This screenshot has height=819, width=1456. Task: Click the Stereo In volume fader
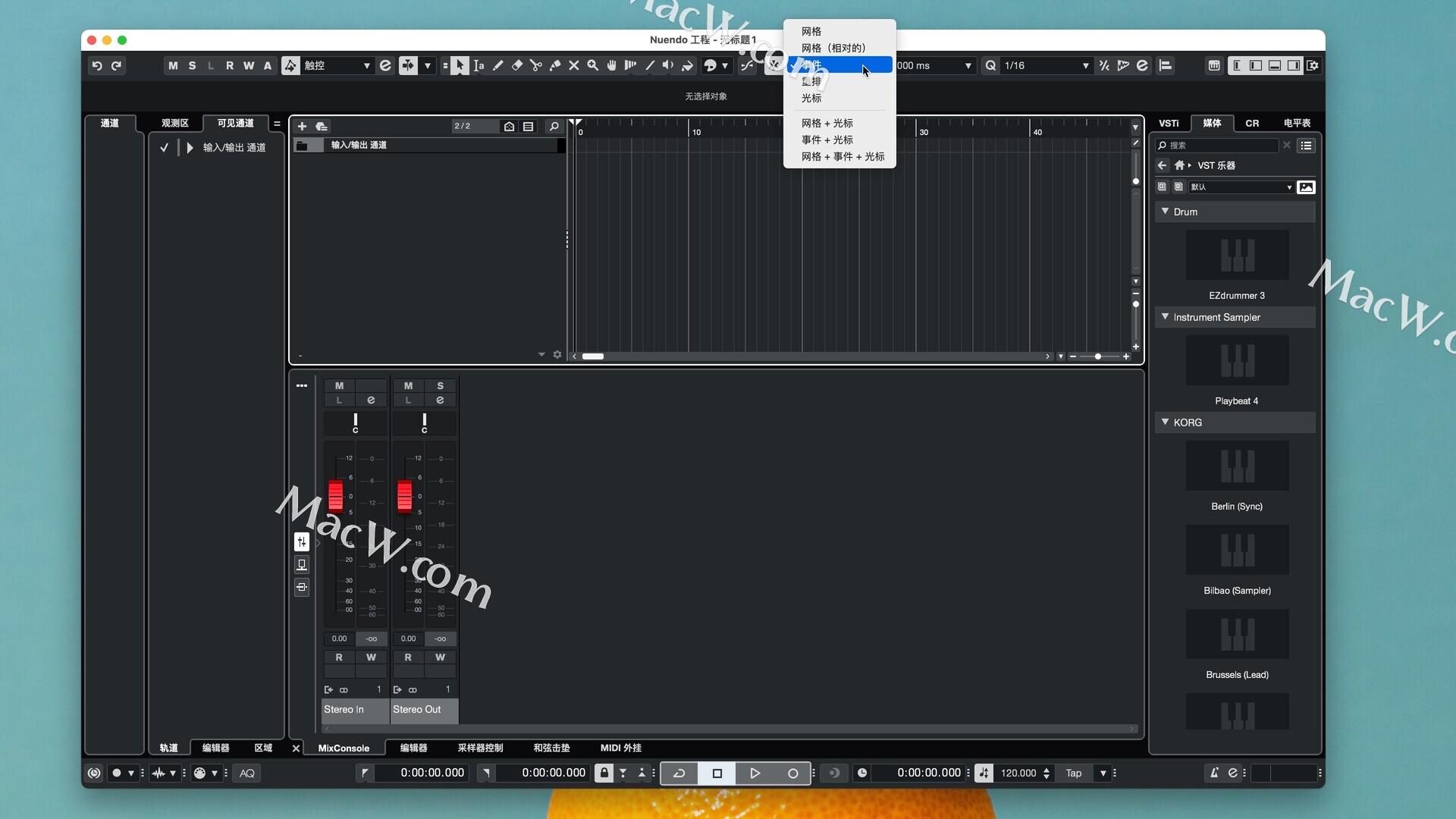(x=335, y=496)
